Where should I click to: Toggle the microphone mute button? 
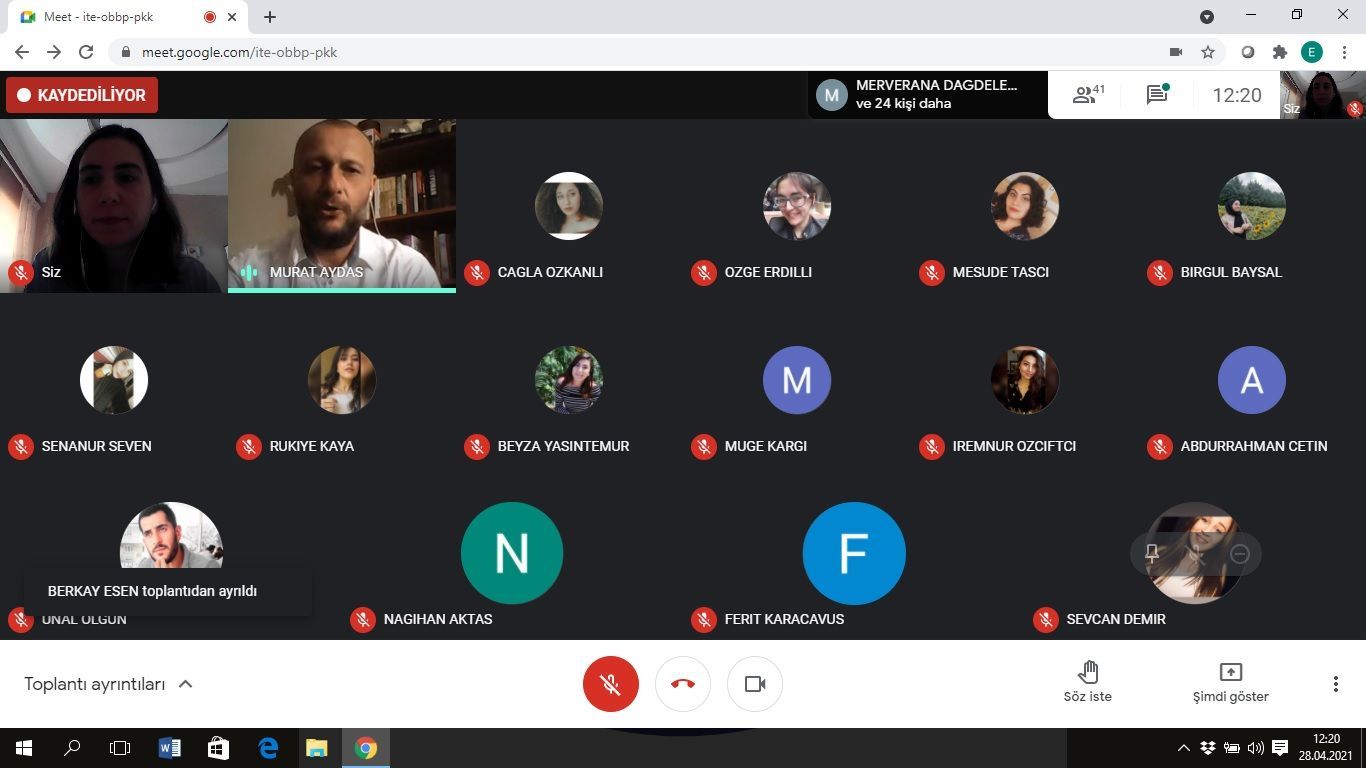tap(610, 684)
